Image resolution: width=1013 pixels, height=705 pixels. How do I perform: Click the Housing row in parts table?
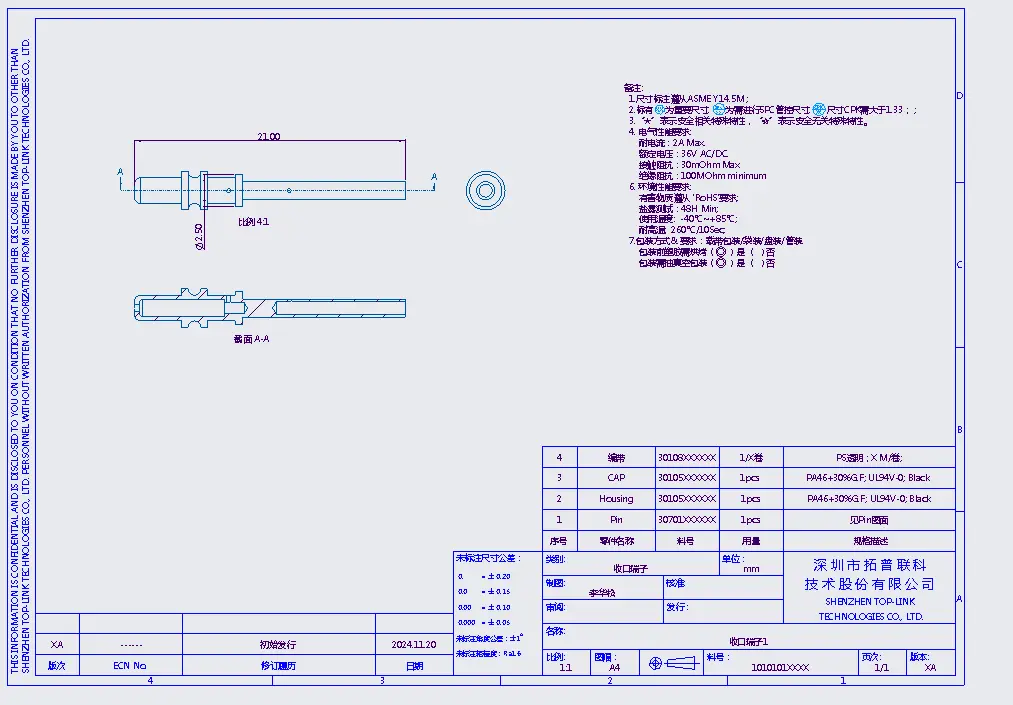tap(616, 498)
